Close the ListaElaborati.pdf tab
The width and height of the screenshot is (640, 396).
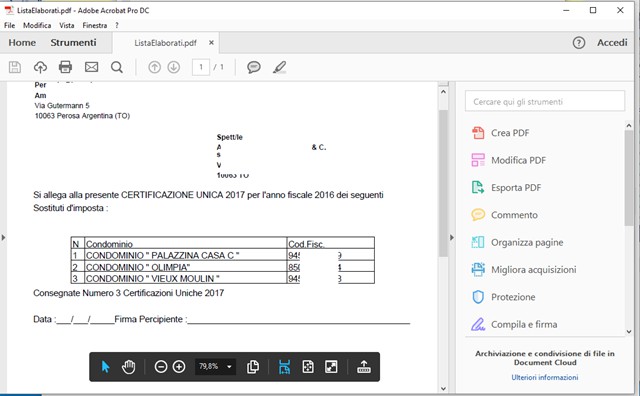(211, 42)
